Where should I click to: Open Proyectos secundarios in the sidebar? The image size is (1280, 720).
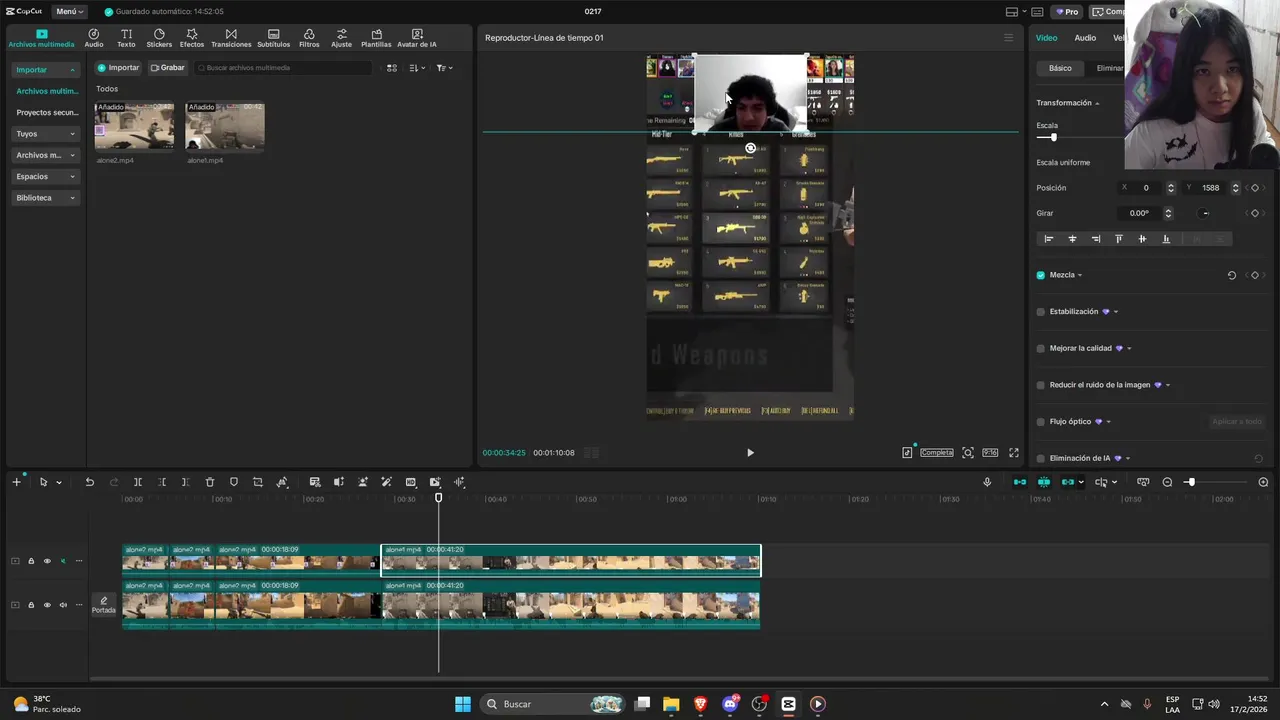point(47,113)
